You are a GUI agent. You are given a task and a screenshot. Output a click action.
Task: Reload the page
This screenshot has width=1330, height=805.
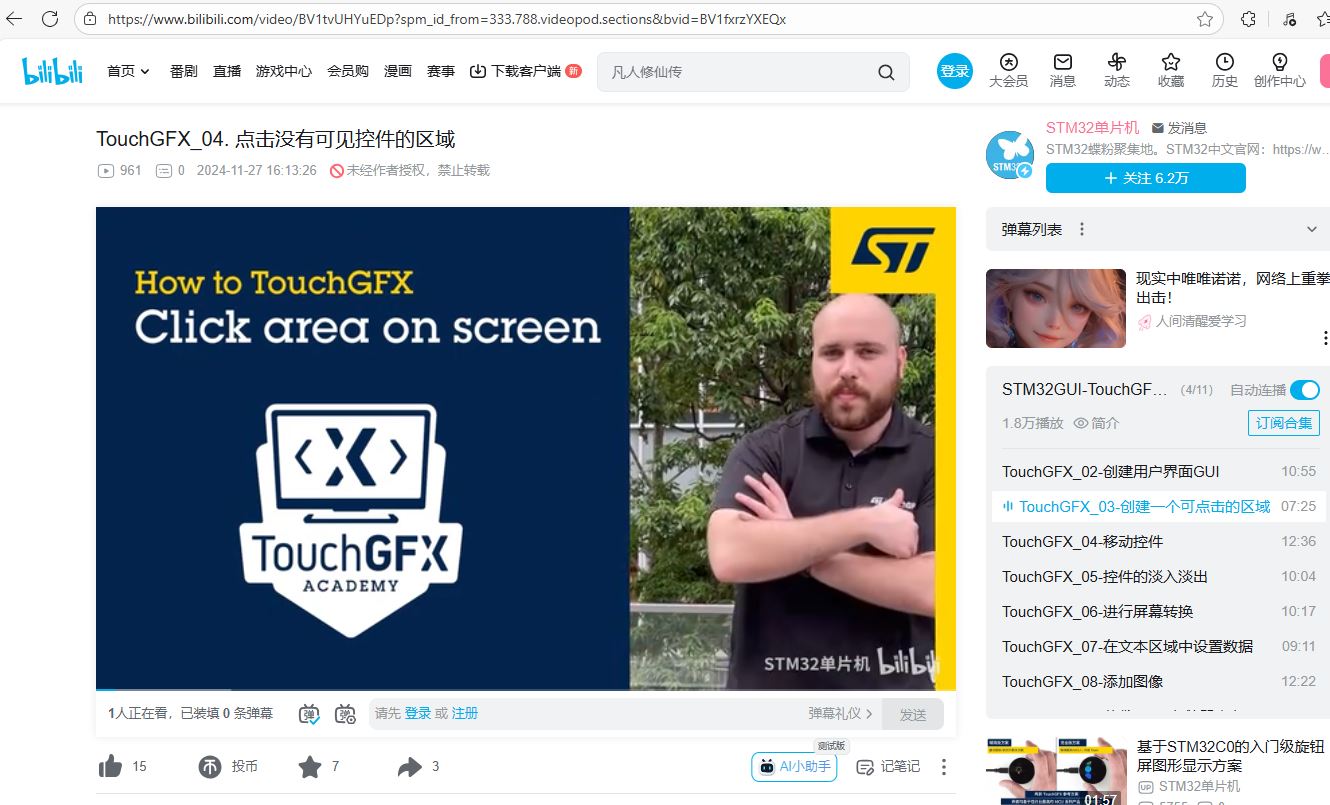(52, 19)
